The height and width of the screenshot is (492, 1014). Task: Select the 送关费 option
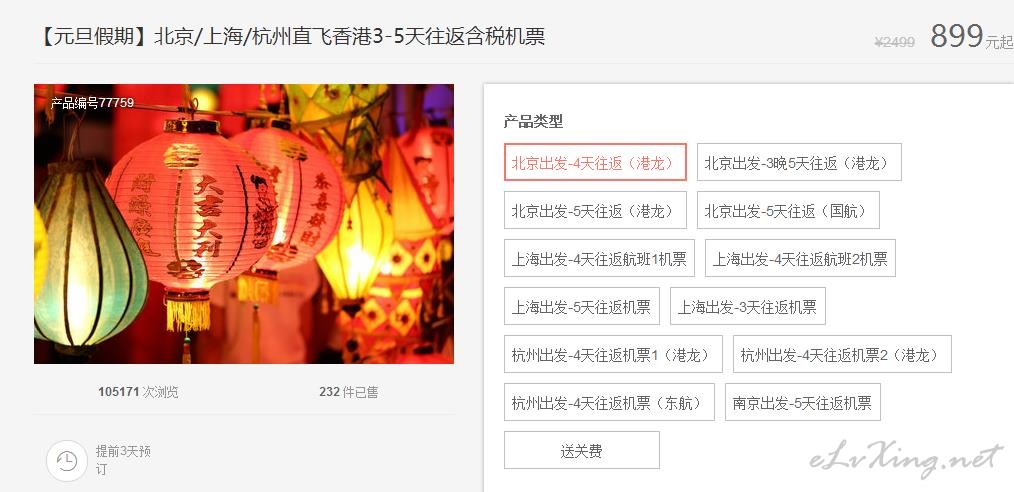[581, 450]
